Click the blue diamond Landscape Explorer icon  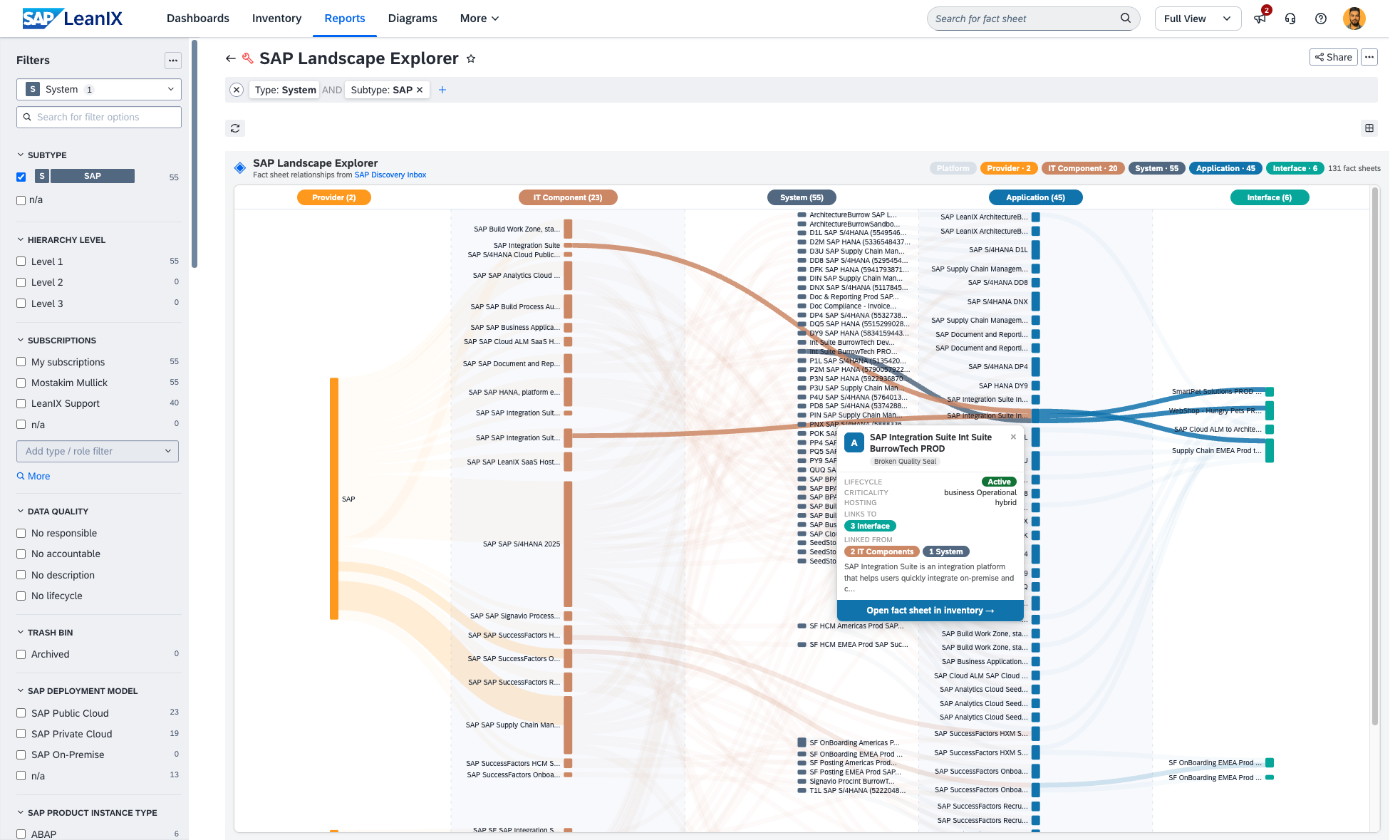(x=240, y=168)
